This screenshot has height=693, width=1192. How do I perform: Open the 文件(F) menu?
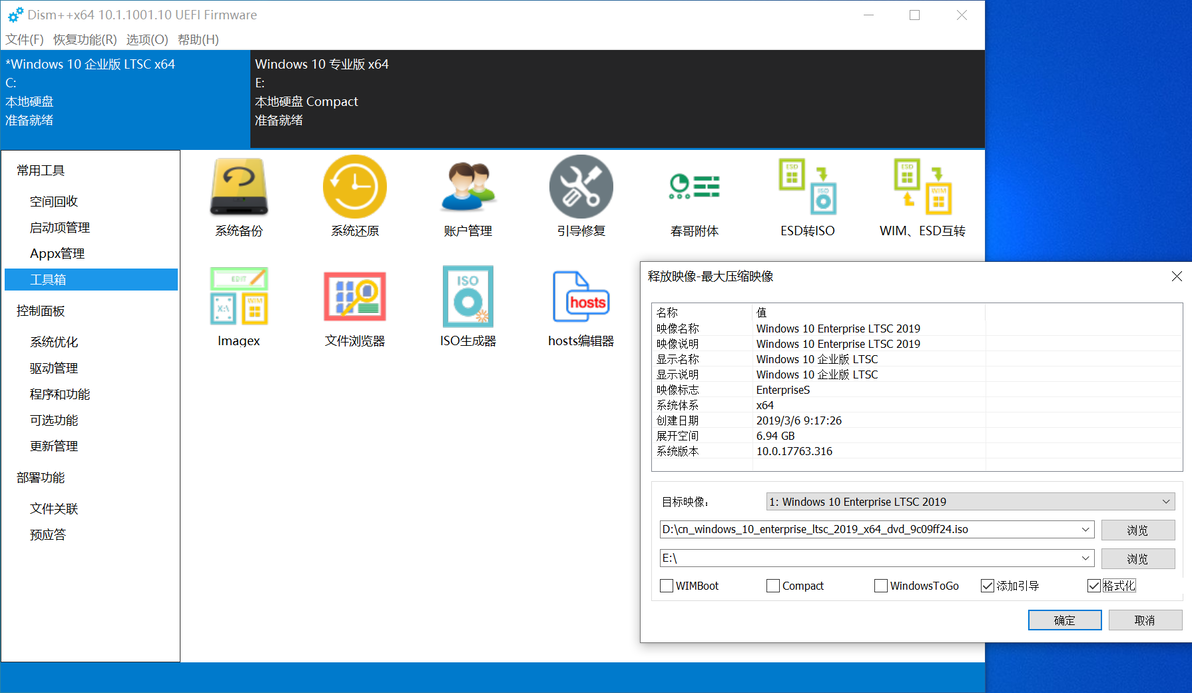point(24,40)
